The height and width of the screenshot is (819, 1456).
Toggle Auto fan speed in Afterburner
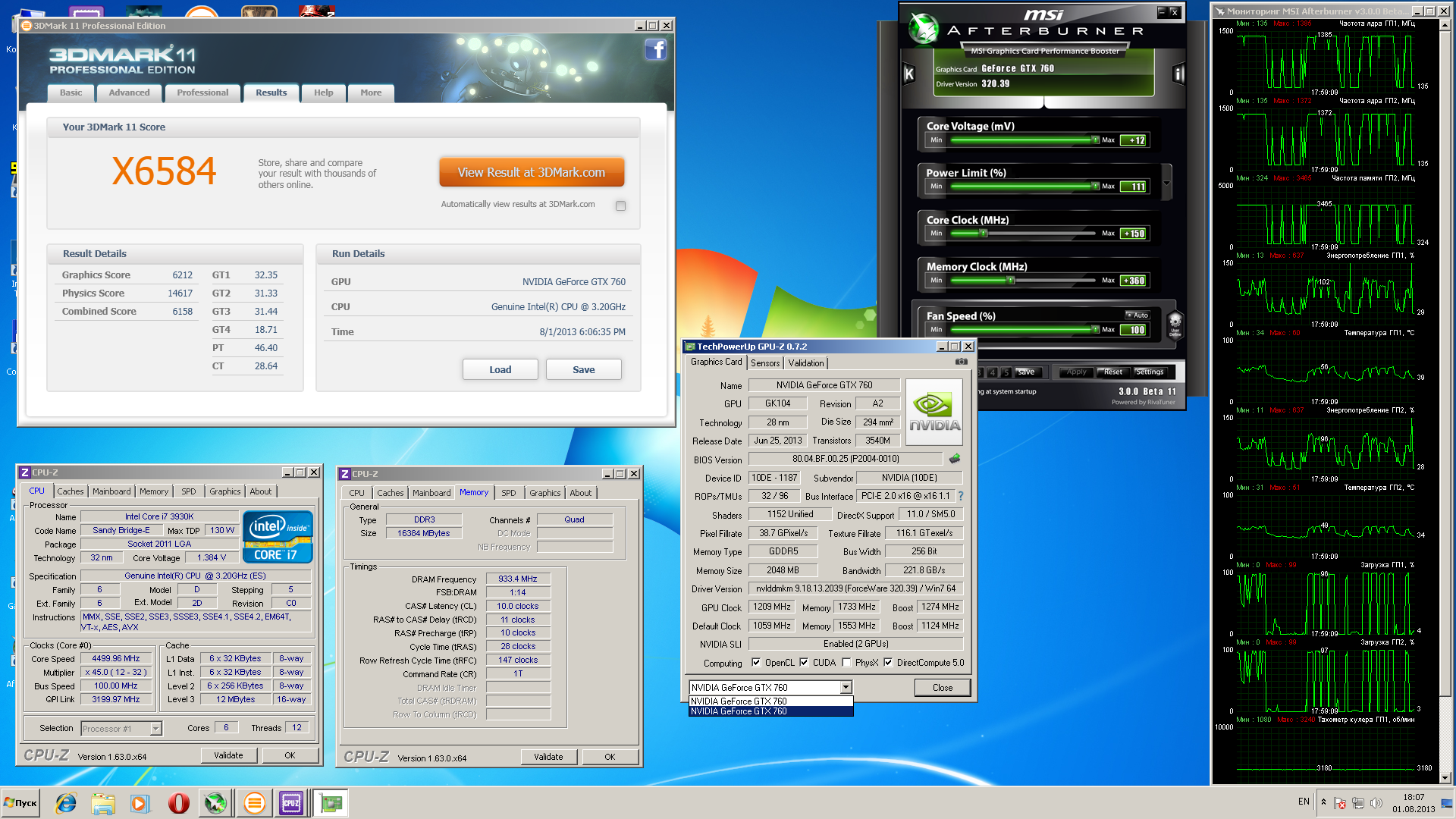[x=1137, y=315]
